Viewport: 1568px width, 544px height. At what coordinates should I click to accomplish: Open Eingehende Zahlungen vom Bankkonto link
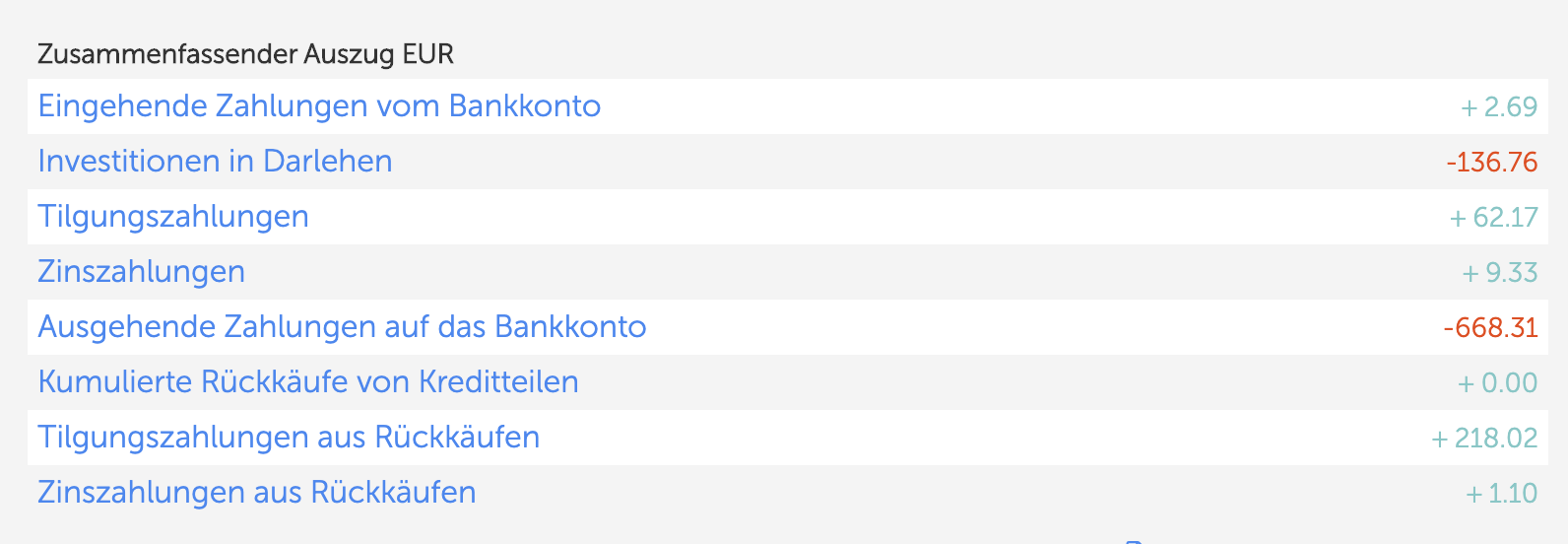pos(319,106)
